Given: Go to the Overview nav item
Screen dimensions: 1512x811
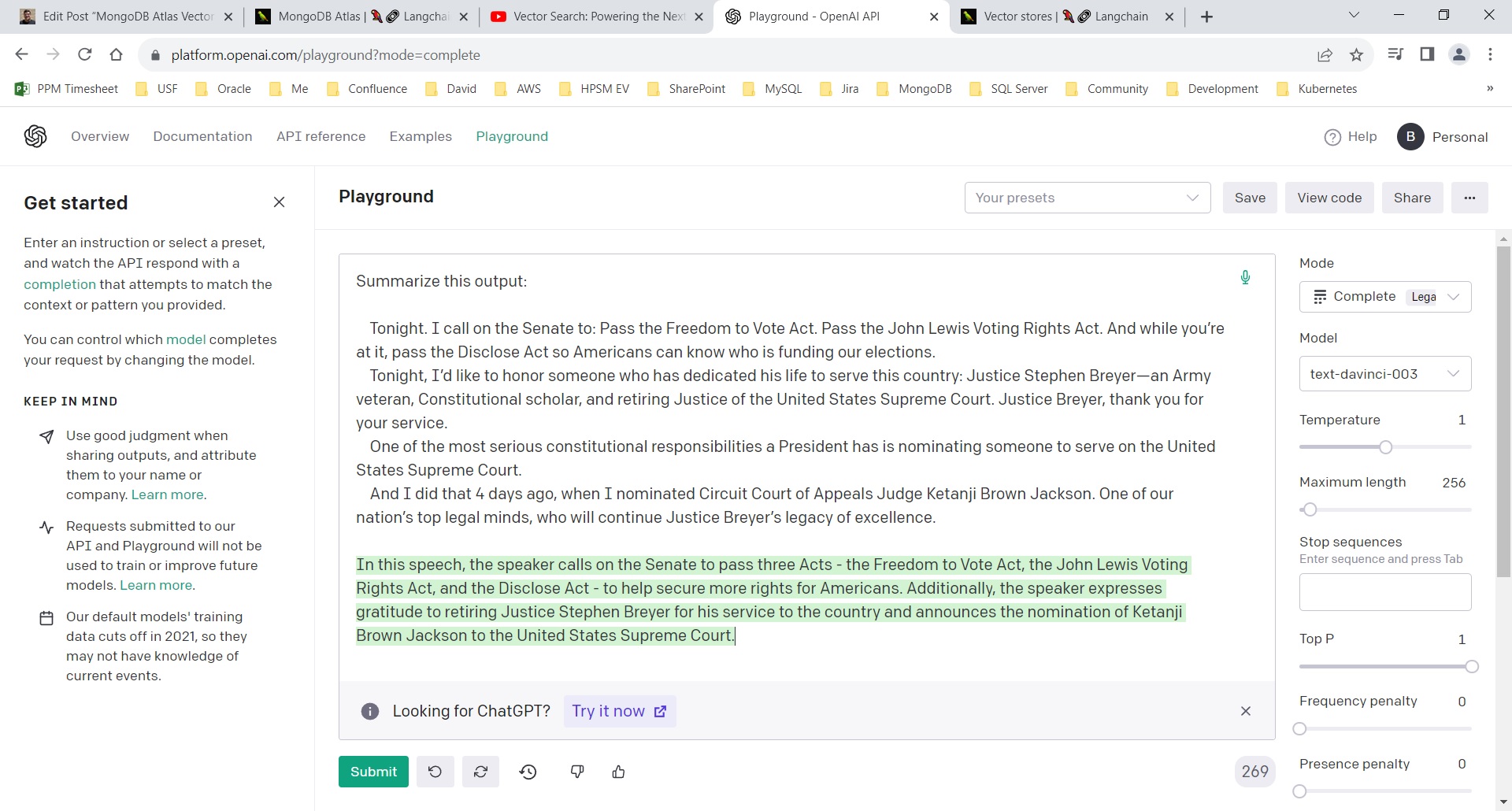Looking at the screenshot, I should point(100,136).
